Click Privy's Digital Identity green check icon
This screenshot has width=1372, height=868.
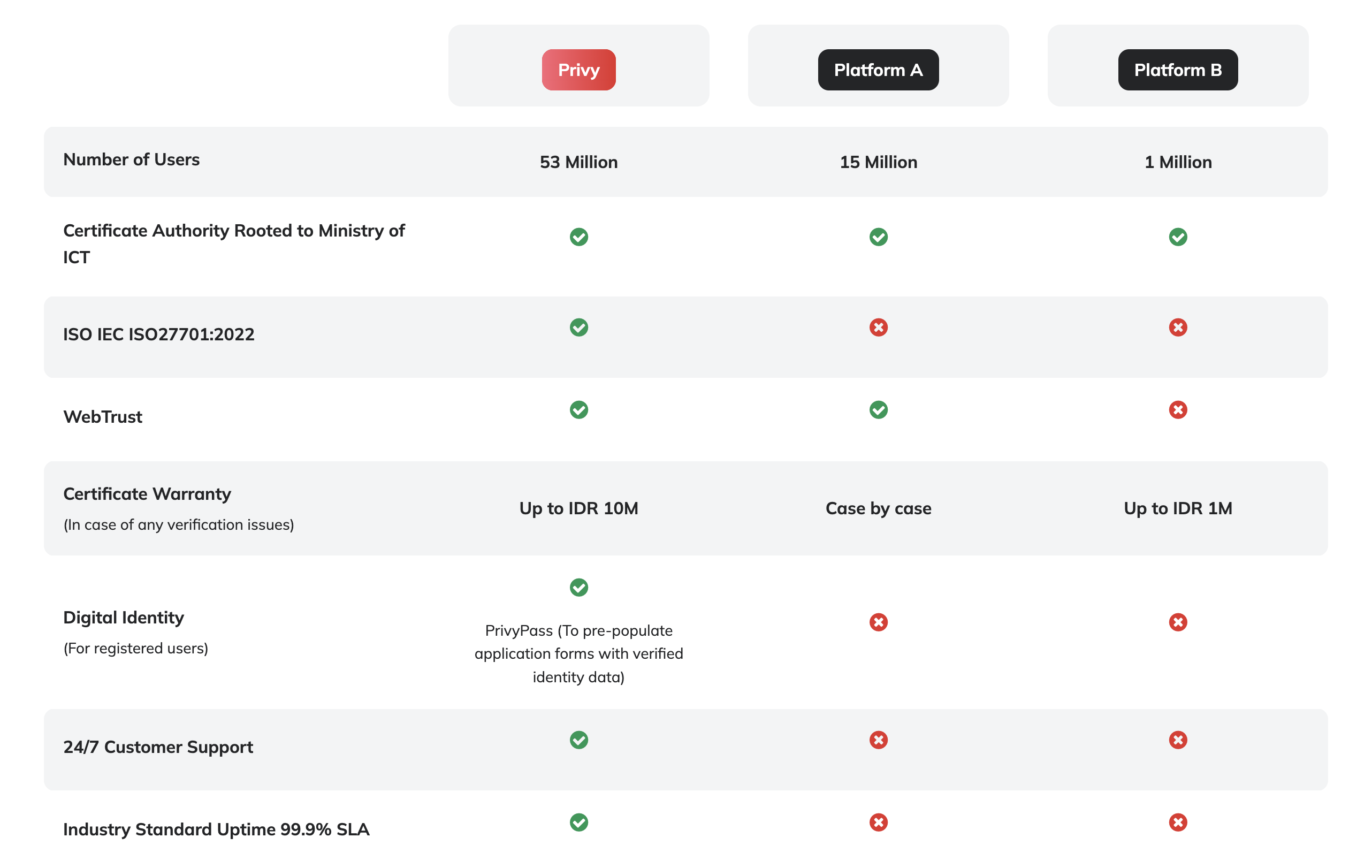click(x=579, y=587)
